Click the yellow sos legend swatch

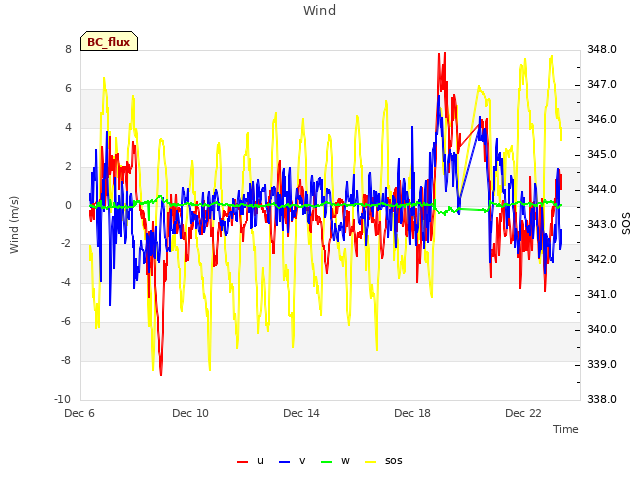coord(370,462)
